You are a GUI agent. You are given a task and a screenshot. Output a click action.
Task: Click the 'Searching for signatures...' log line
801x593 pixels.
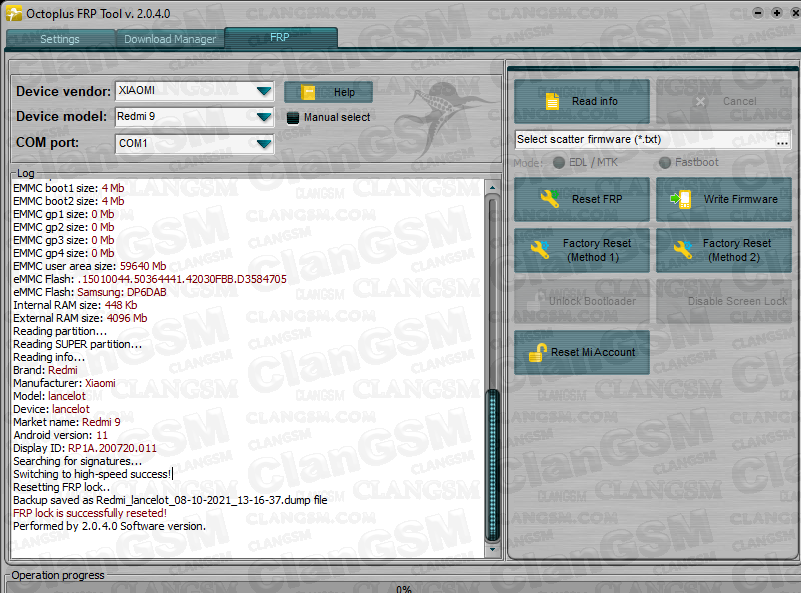[x=78, y=461]
